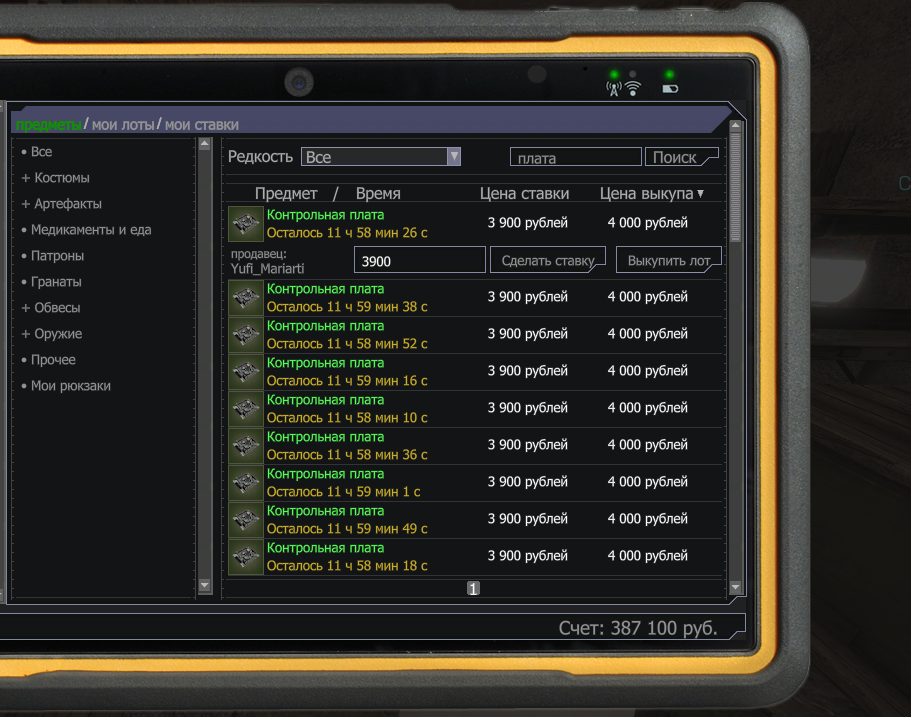Image resolution: width=911 pixels, height=717 pixels.
Task: Click item icon for lot with 59 мин 49 с
Action: [246, 520]
